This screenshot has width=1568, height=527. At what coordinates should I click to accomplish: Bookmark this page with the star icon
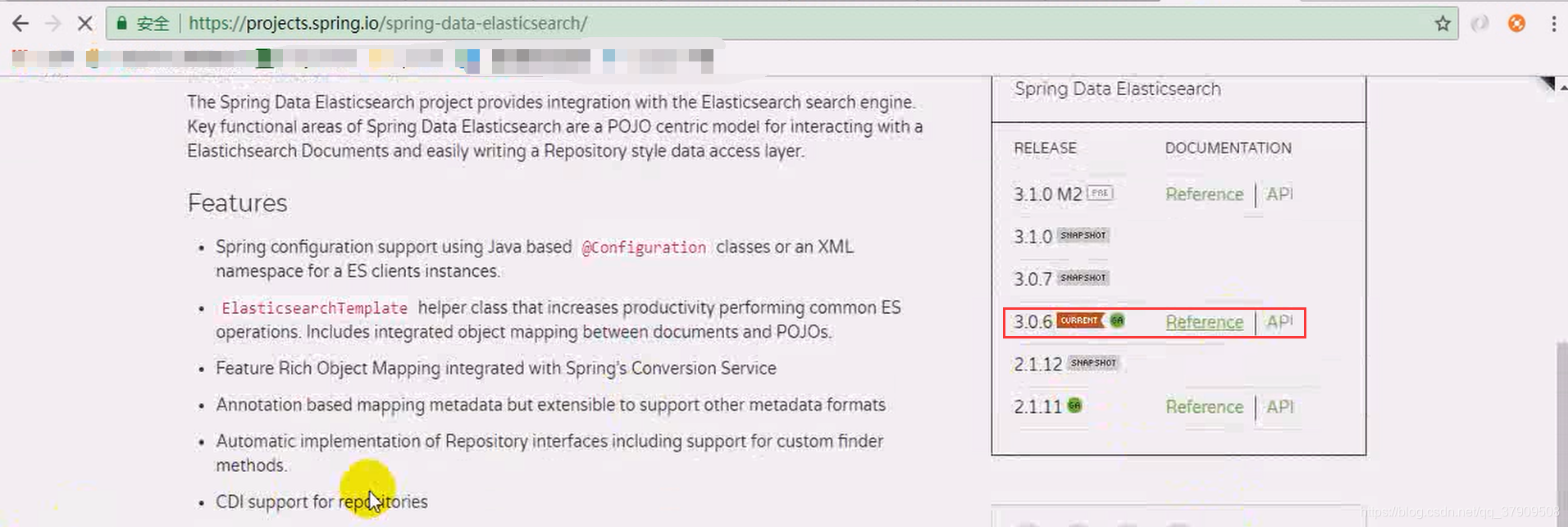tap(1443, 24)
